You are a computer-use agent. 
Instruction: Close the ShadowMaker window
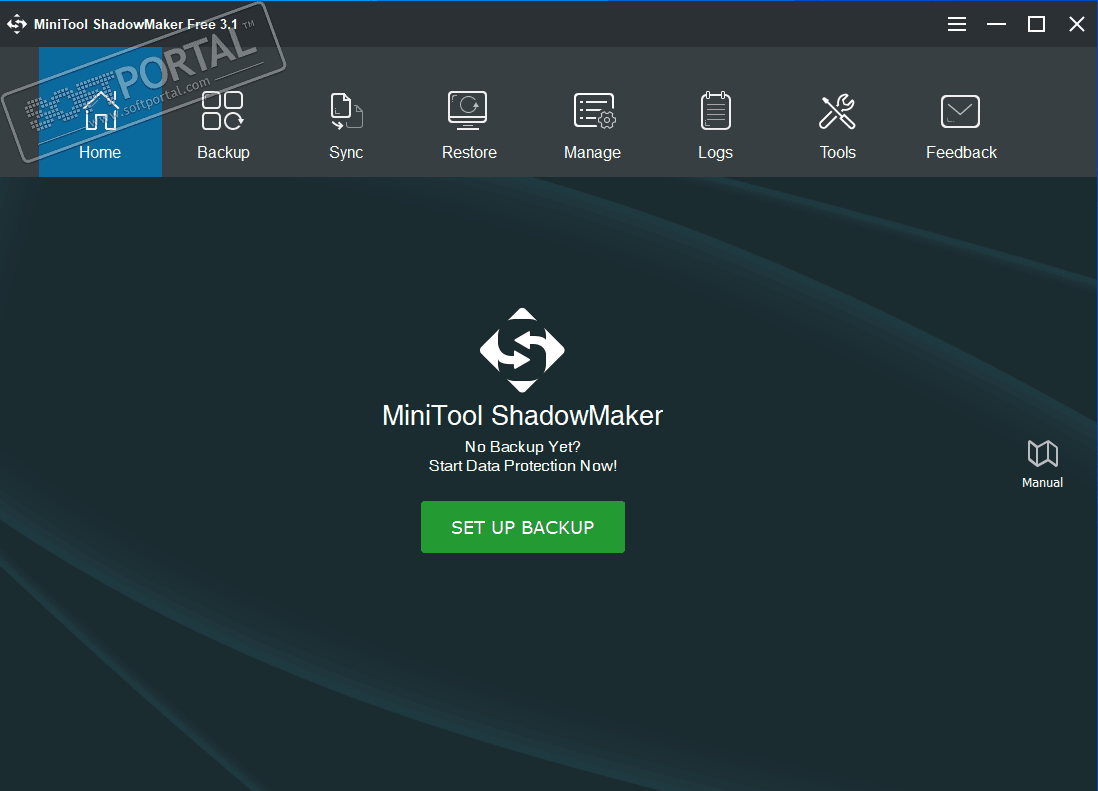coord(1077,24)
